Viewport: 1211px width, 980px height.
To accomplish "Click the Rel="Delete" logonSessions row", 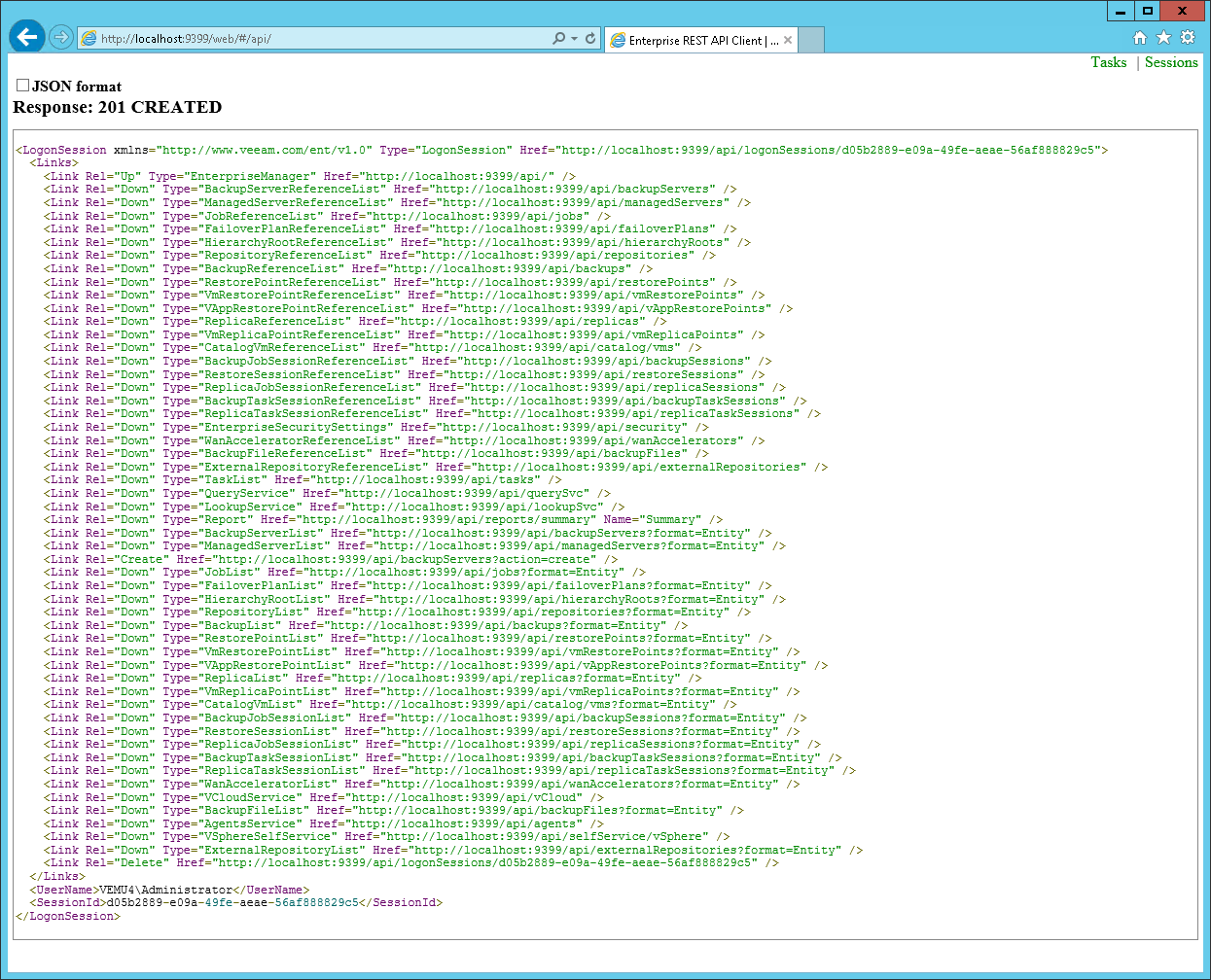I will (411, 863).
